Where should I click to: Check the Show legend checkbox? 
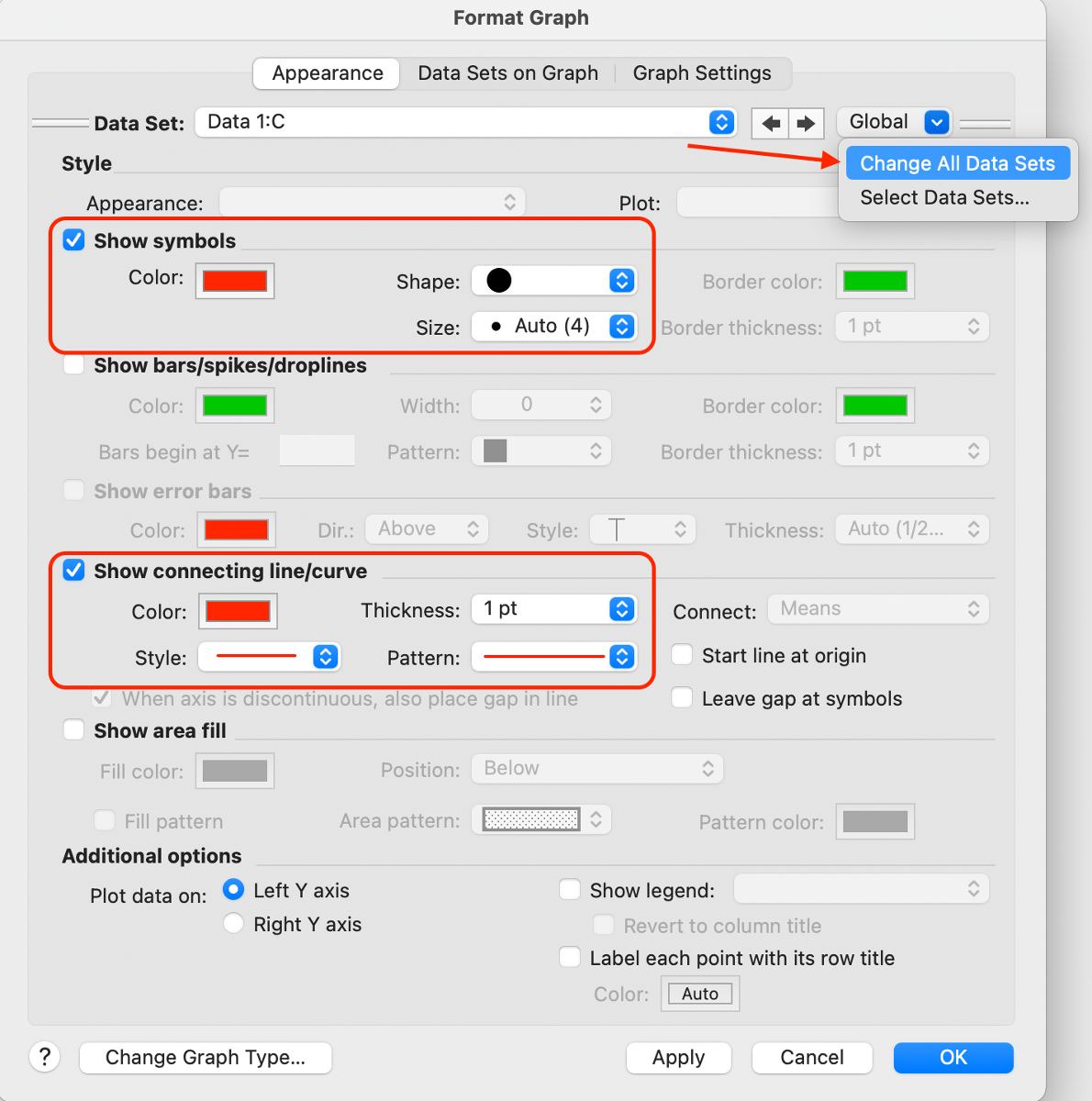[570, 890]
